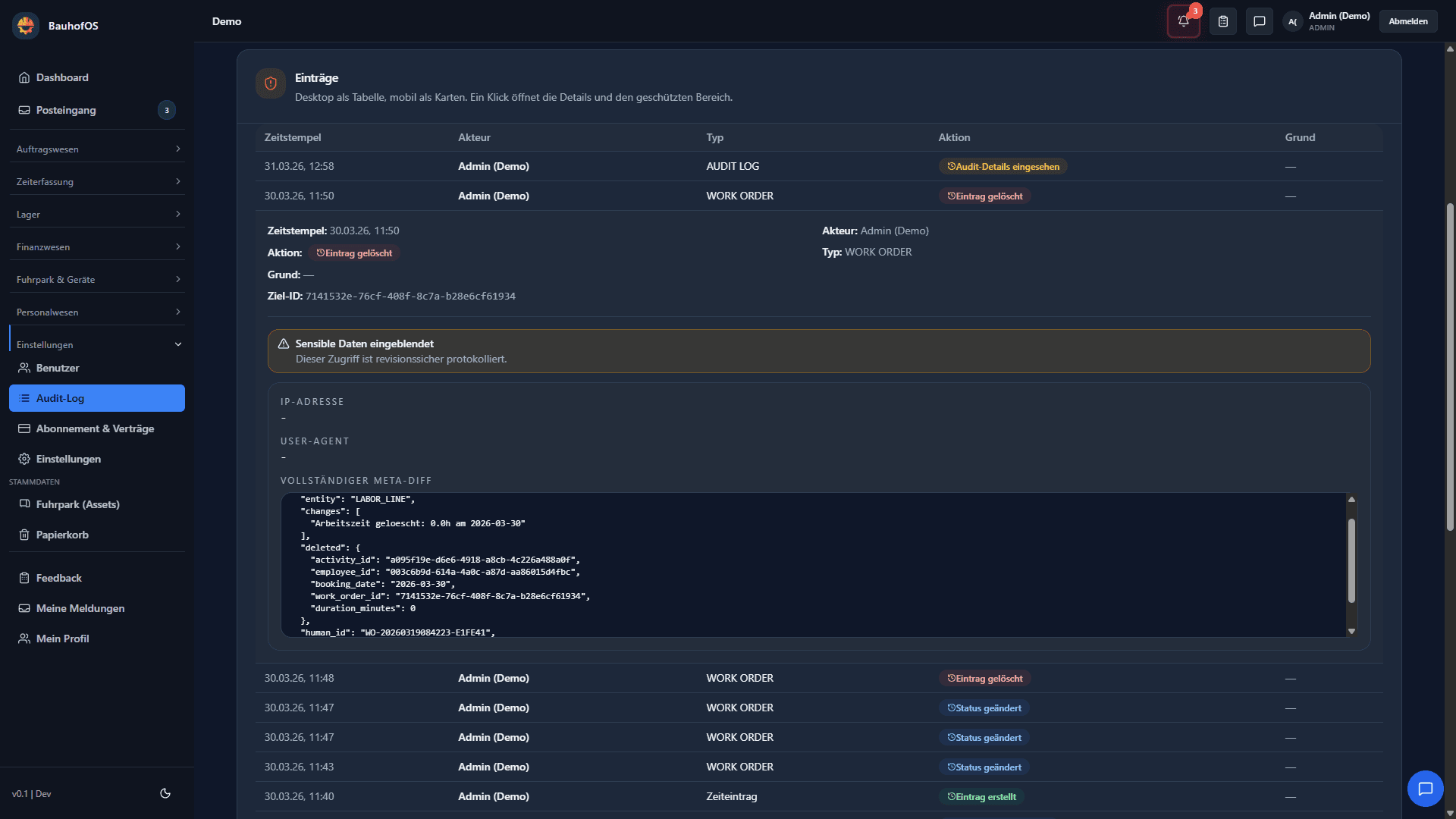Expand the Lager section
The image size is (1456, 819).
coord(97,214)
